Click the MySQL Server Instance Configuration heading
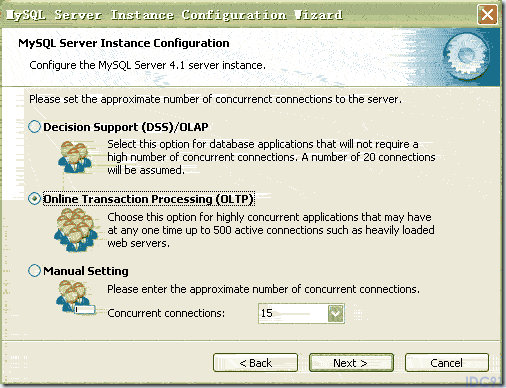 point(124,43)
